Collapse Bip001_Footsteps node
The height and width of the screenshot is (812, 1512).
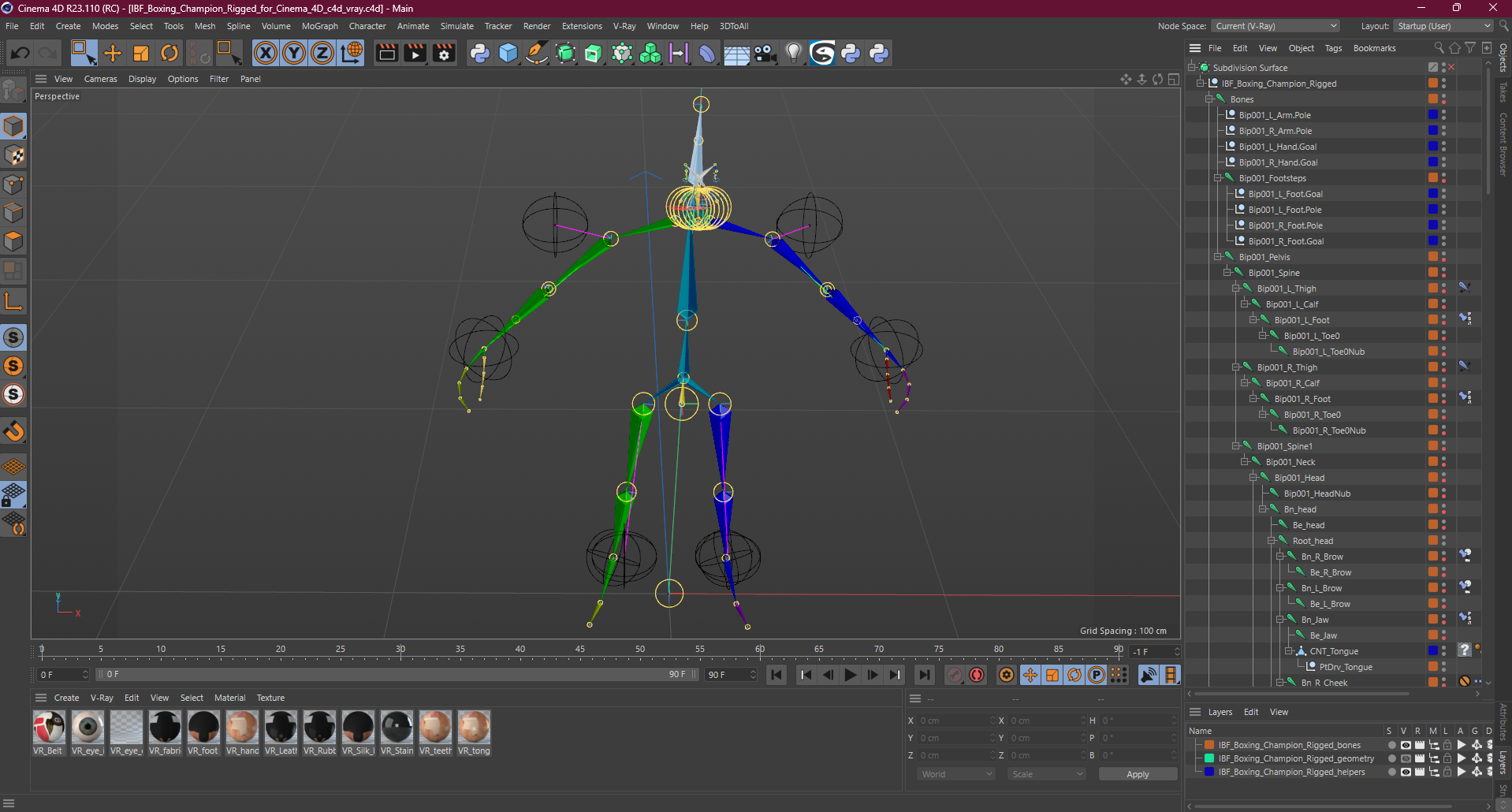(x=1218, y=178)
